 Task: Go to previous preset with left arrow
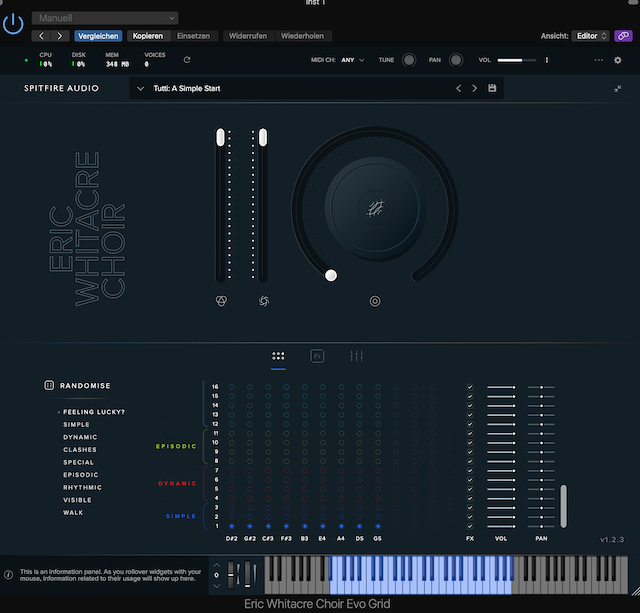click(x=41, y=36)
